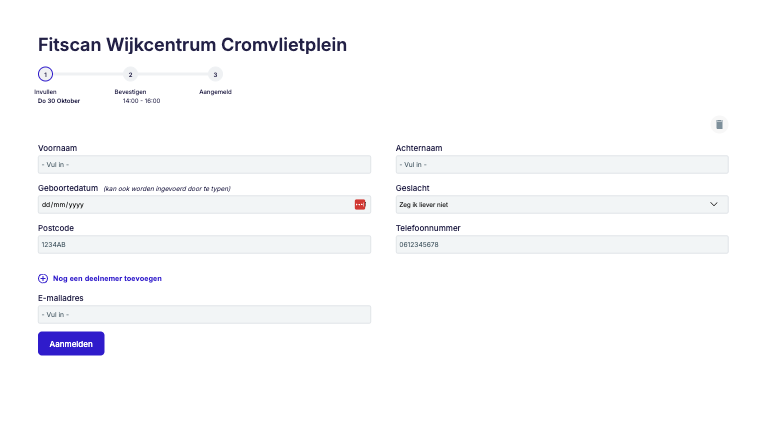Click step 2 Bevestigen circle
Image resolution: width=766 pixels, height=434 pixels.
(130, 74)
